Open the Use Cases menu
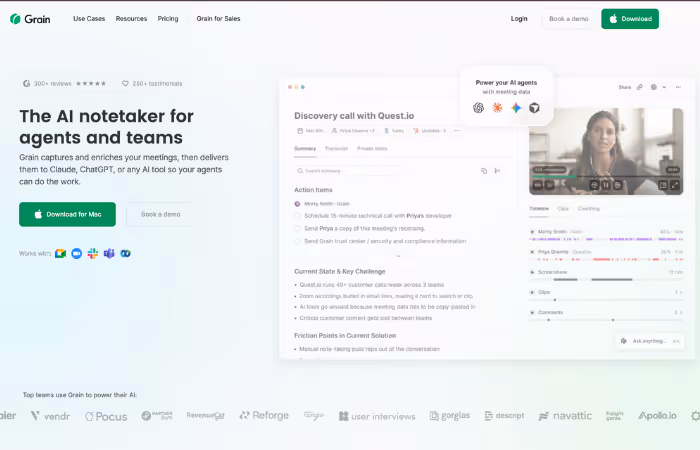This screenshot has height=450, width=700. coord(89,19)
